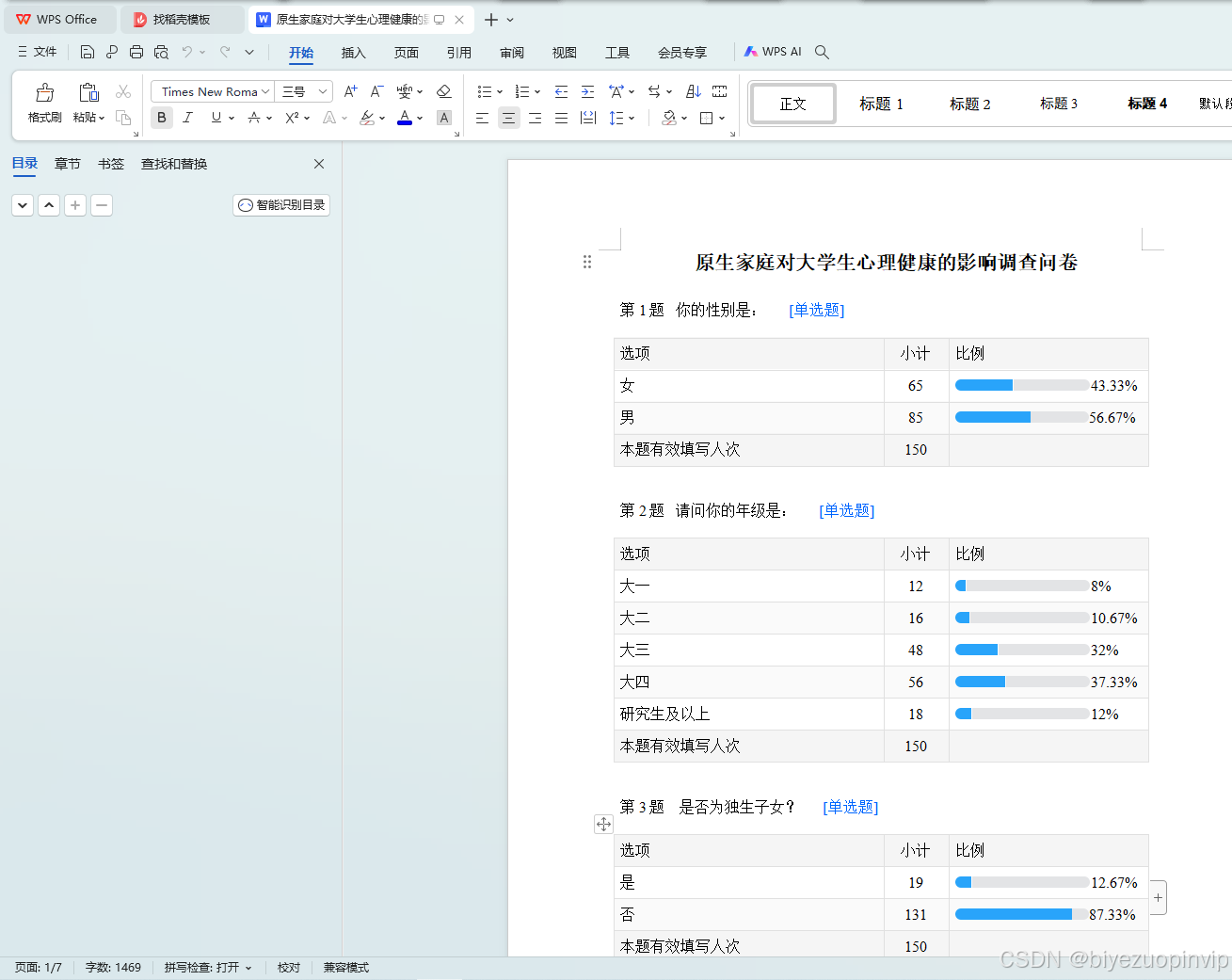Click the Print icon in the quick access bar
Image resolution: width=1232 pixels, height=980 pixels.
click(136, 52)
